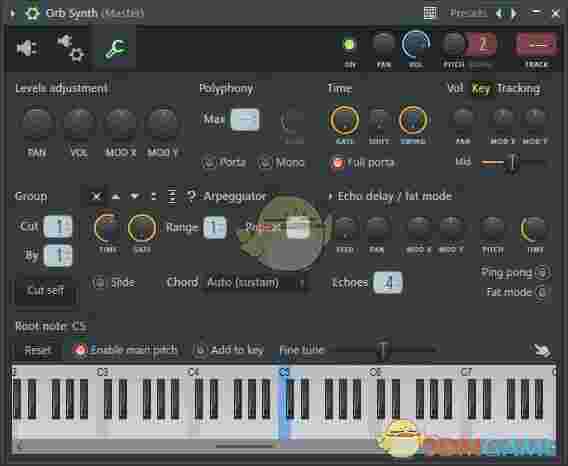The image size is (568, 466).
Task: Click the Echo TIME knob
Action: 534,229
